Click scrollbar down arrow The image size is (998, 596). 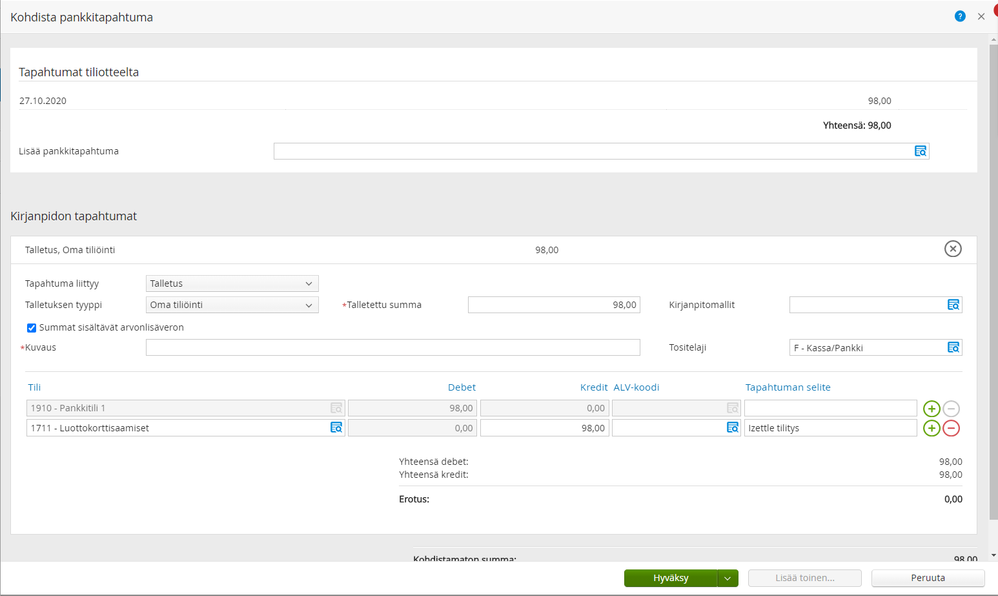(x=993, y=556)
